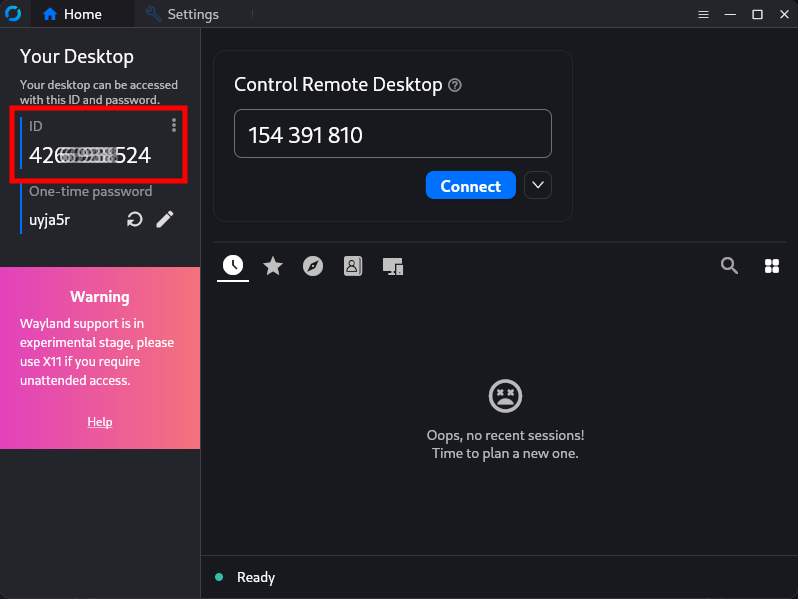Click the RustDesk logo icon

pos(14,14)
